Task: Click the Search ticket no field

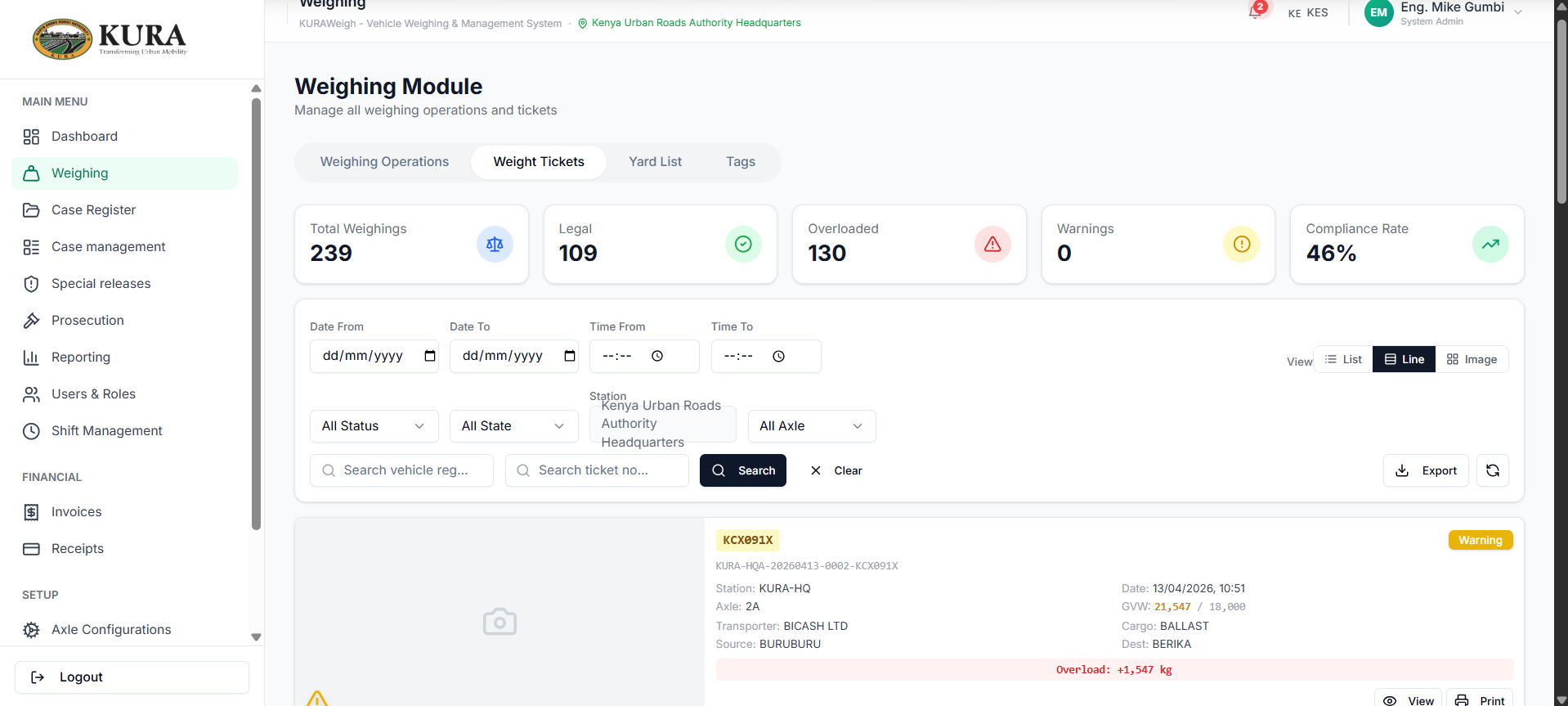Action: [597, 470]
